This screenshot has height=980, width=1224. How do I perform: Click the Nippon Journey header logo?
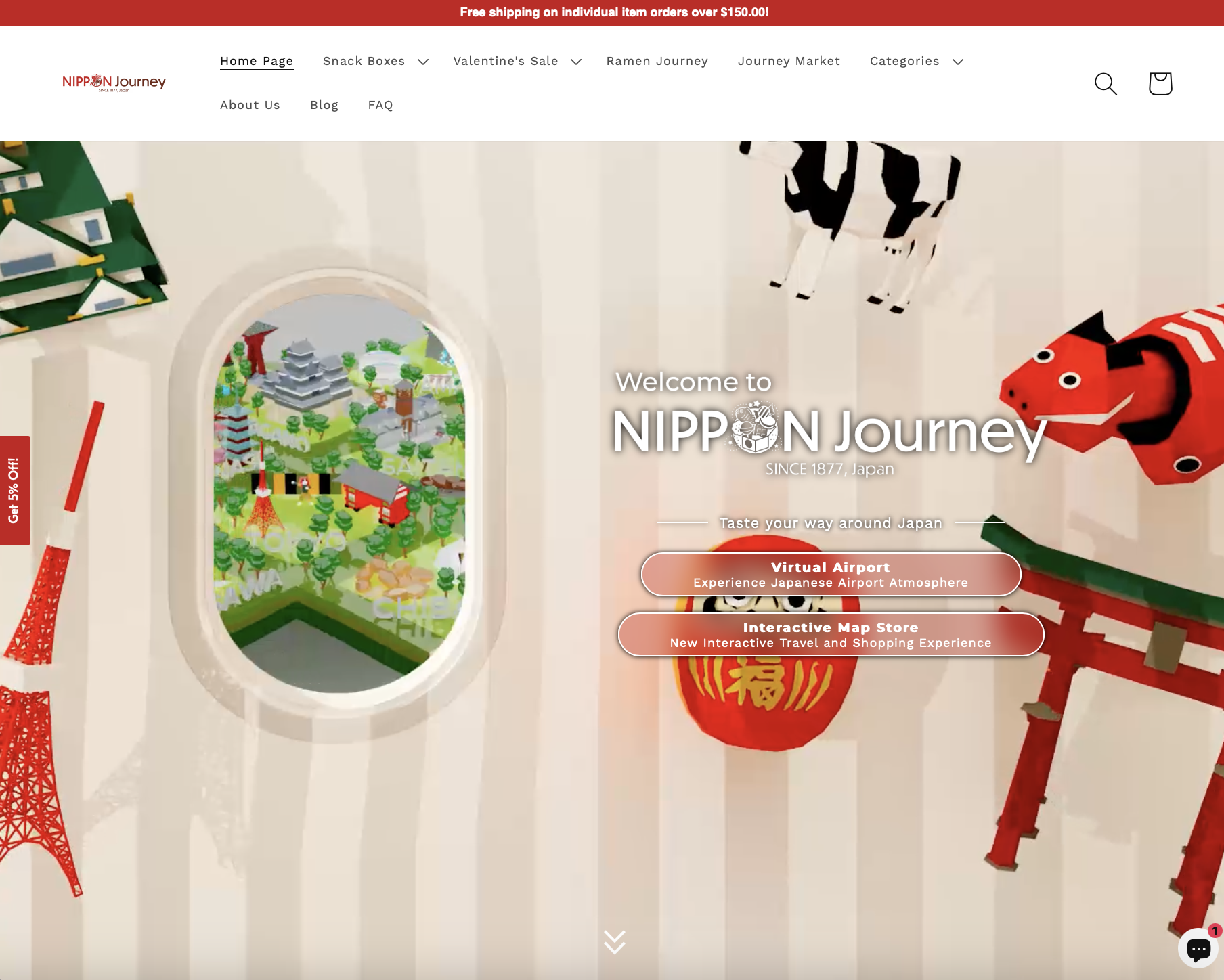coord(114,83)
